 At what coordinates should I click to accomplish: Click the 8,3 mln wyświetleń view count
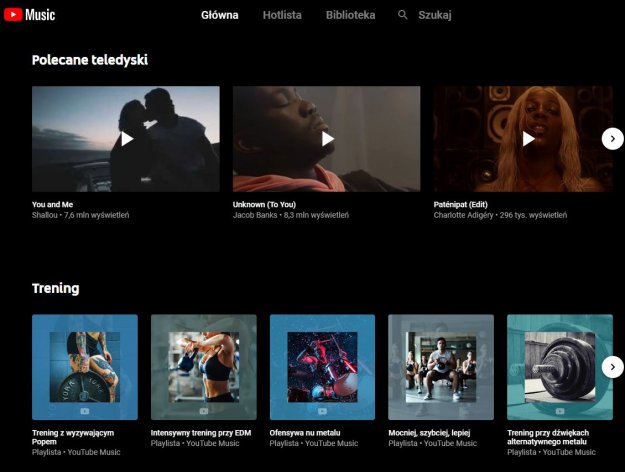(316, 215)
